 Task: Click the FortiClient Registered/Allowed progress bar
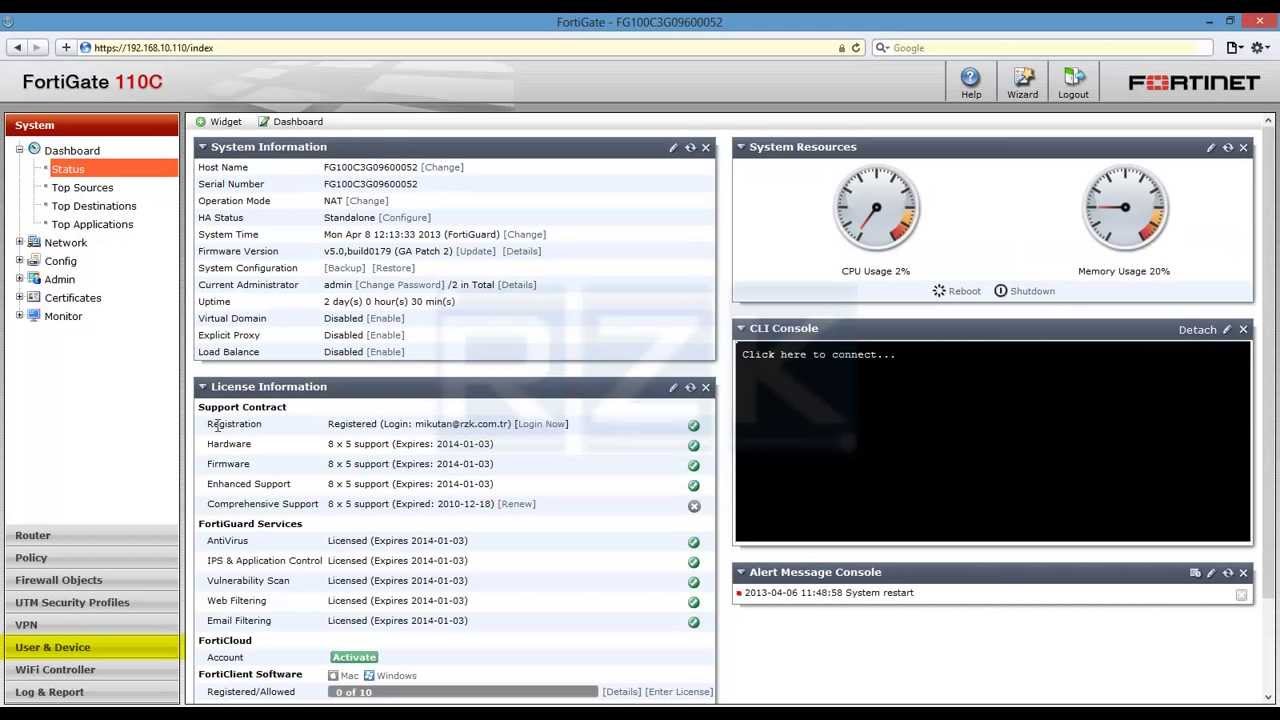(463, 692)
